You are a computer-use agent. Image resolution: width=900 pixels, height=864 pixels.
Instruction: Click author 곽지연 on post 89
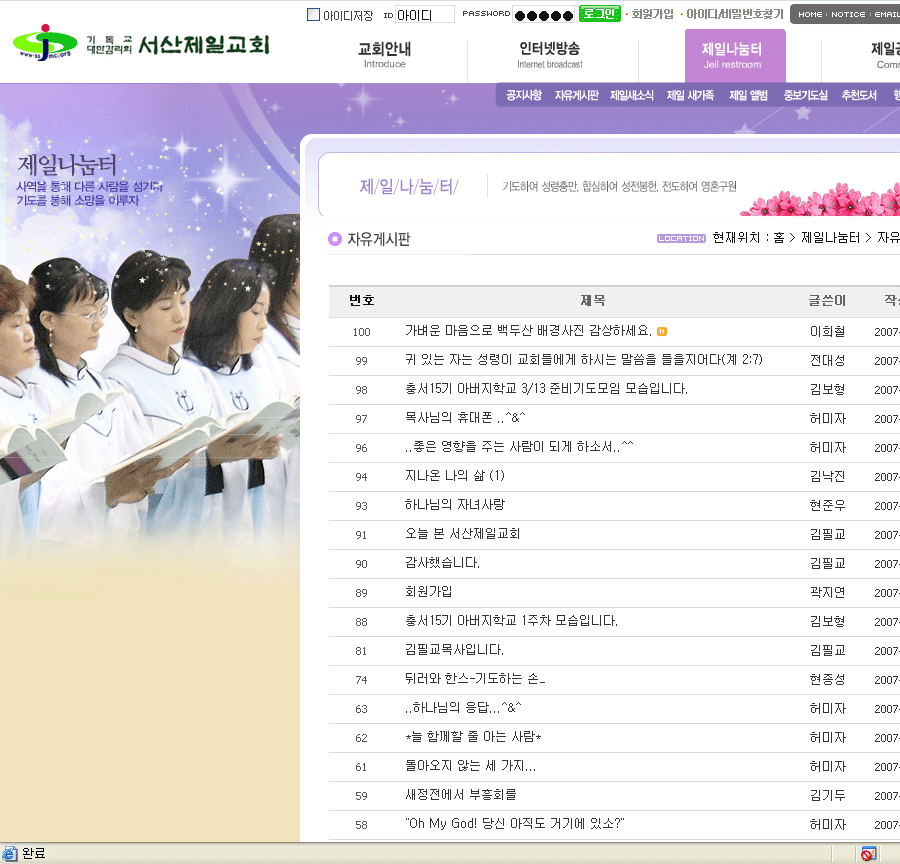click(x=827, y=592)
